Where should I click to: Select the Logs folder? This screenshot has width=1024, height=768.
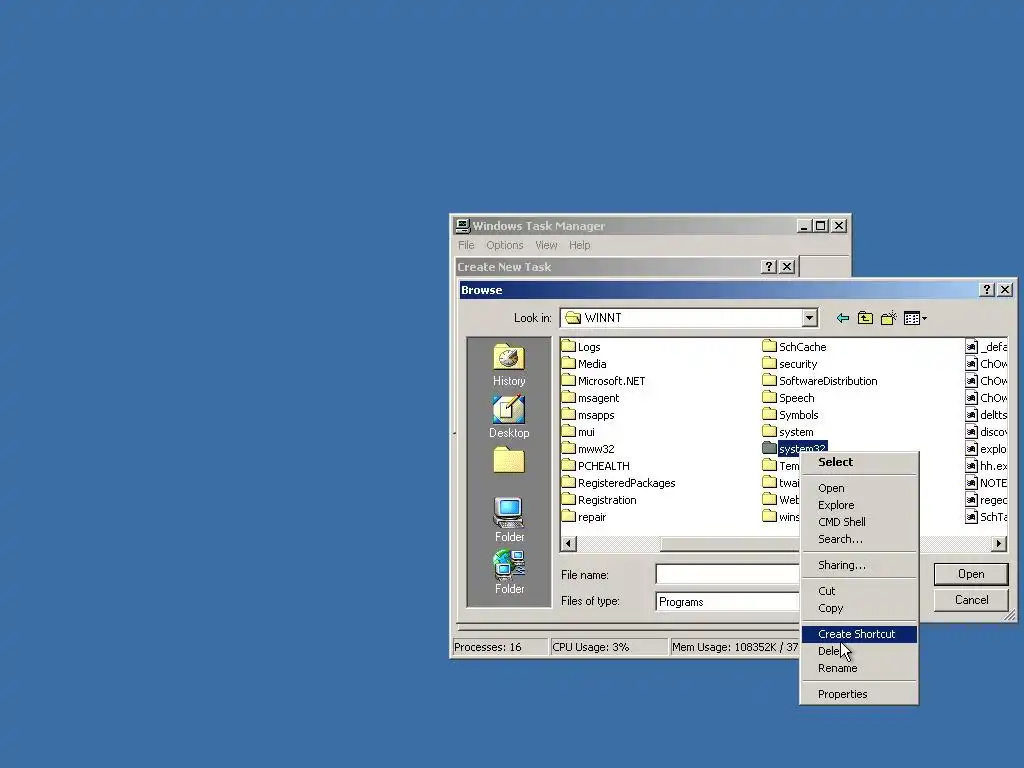pos(581,347)
